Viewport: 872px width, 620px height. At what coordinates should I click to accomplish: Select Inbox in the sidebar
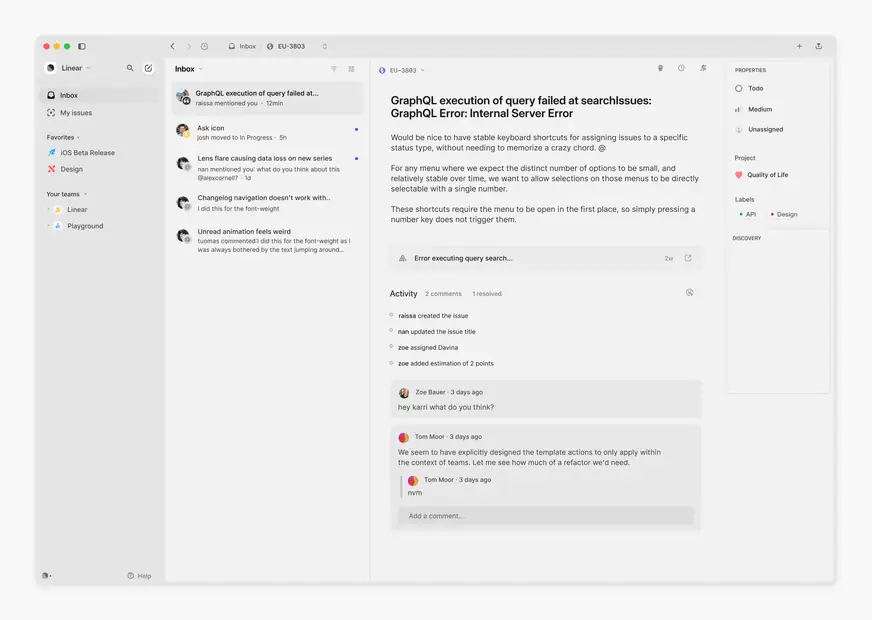coord(100,95)
